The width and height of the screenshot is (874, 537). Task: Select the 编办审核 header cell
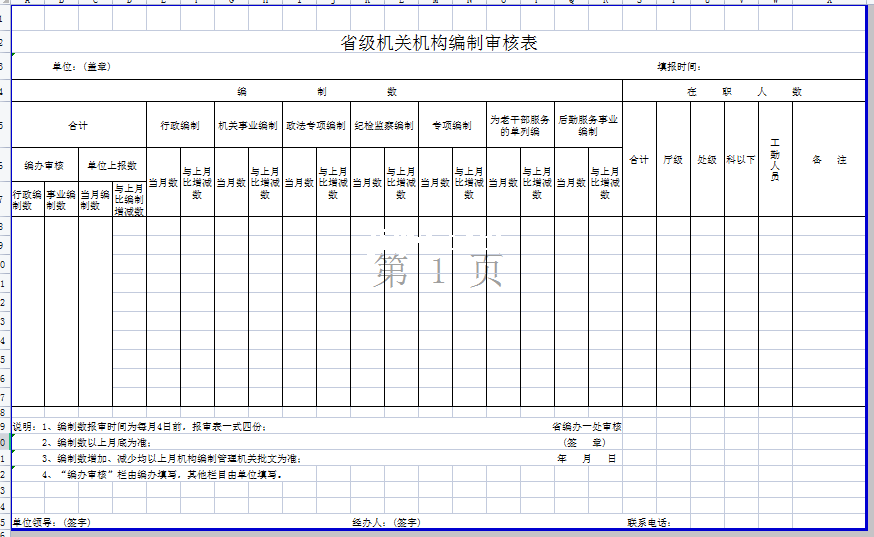(44, 165)
